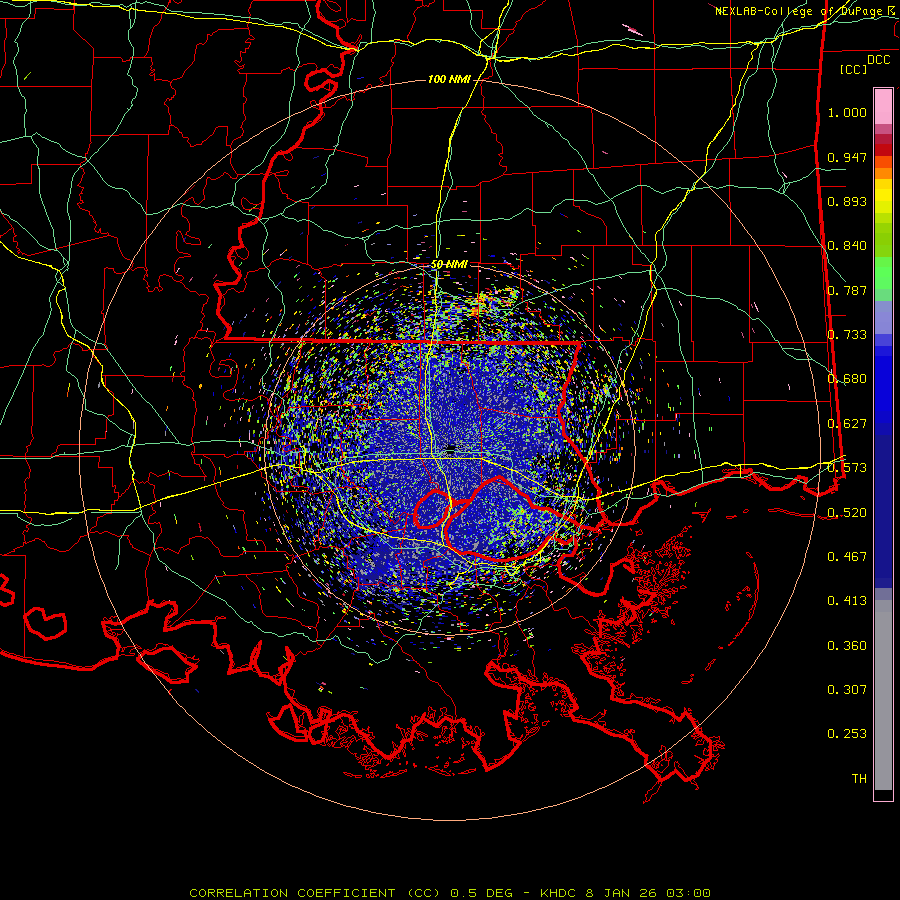The image size is (900, 900).
Task: Click the 100 NMI range ring label
Action: [x=449, y=79]
